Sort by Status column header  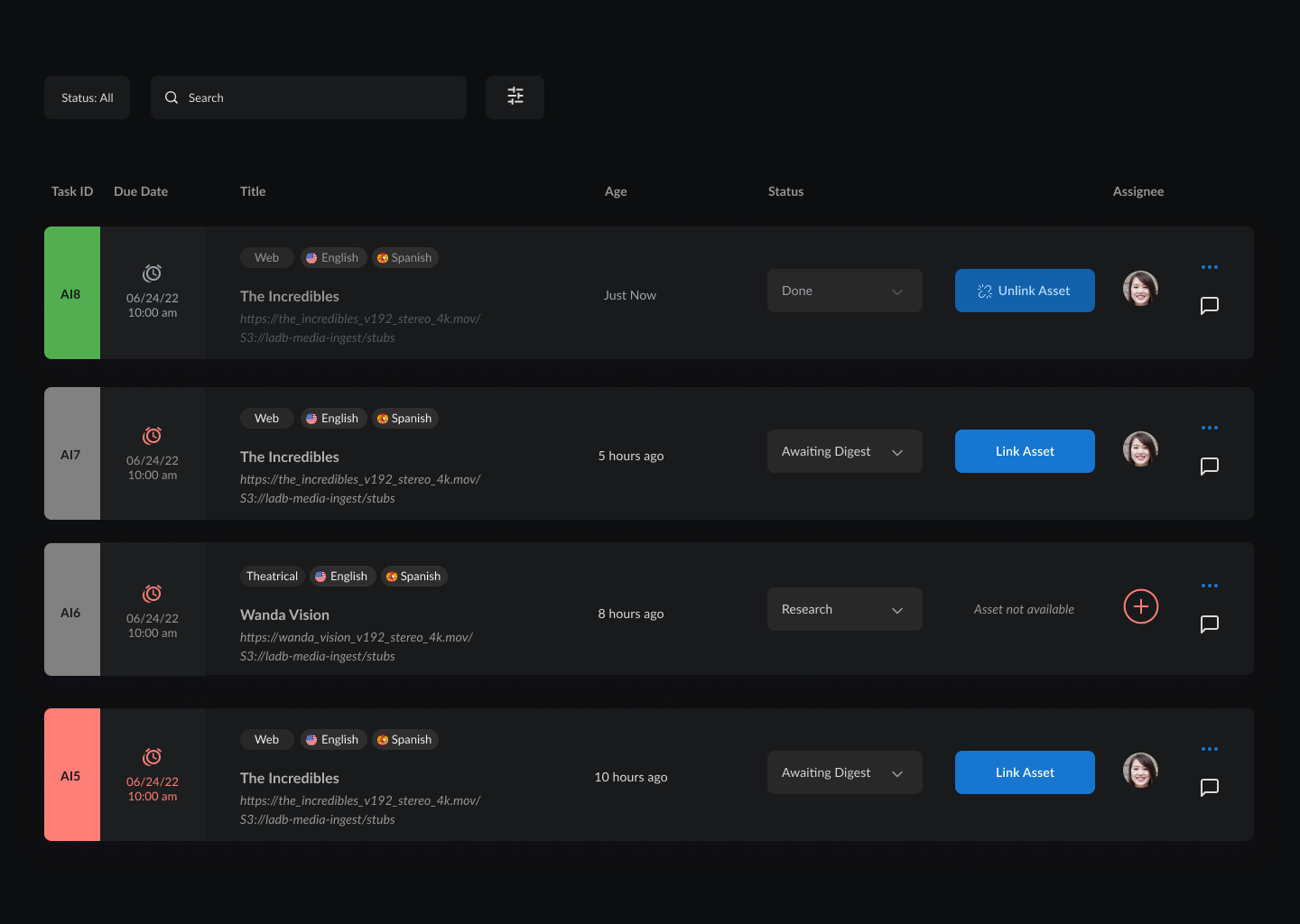pos(785,191)
